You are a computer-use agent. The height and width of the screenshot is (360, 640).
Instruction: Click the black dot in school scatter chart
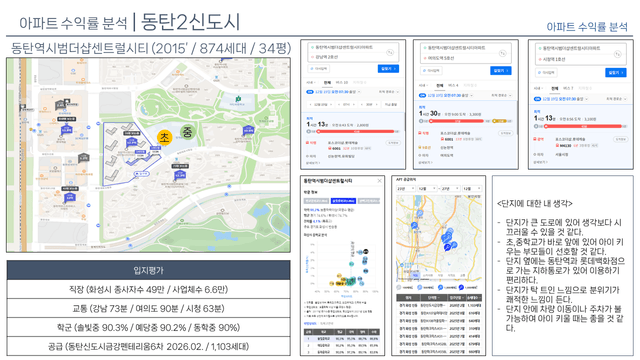pos(366,251)
